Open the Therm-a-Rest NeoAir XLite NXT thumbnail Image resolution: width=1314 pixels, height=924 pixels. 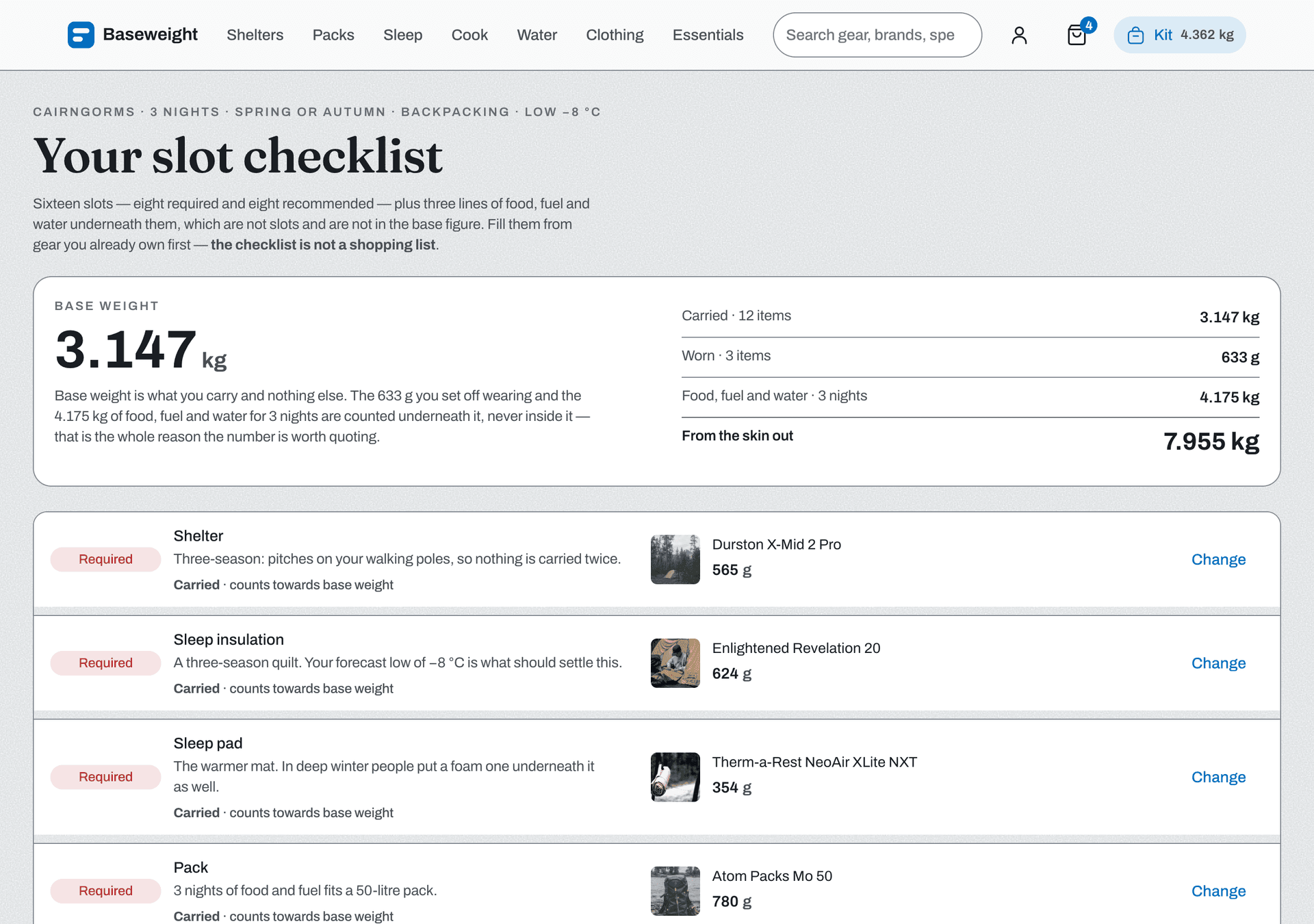675,777
